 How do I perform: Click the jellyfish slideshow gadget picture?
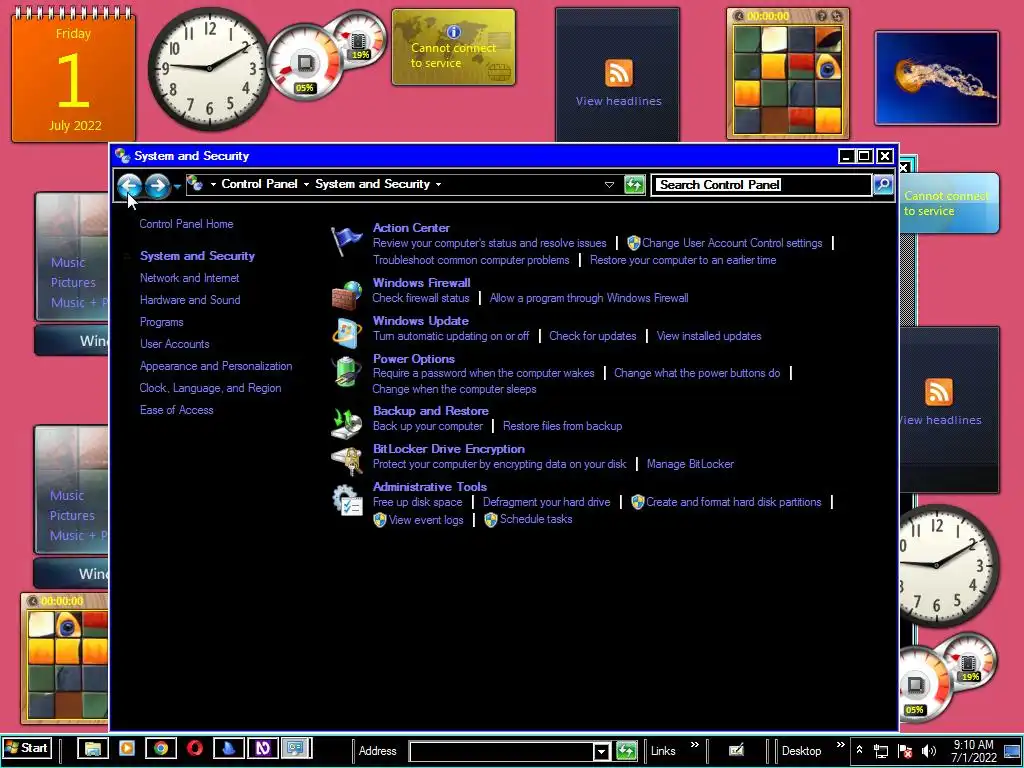coord(936,78)
